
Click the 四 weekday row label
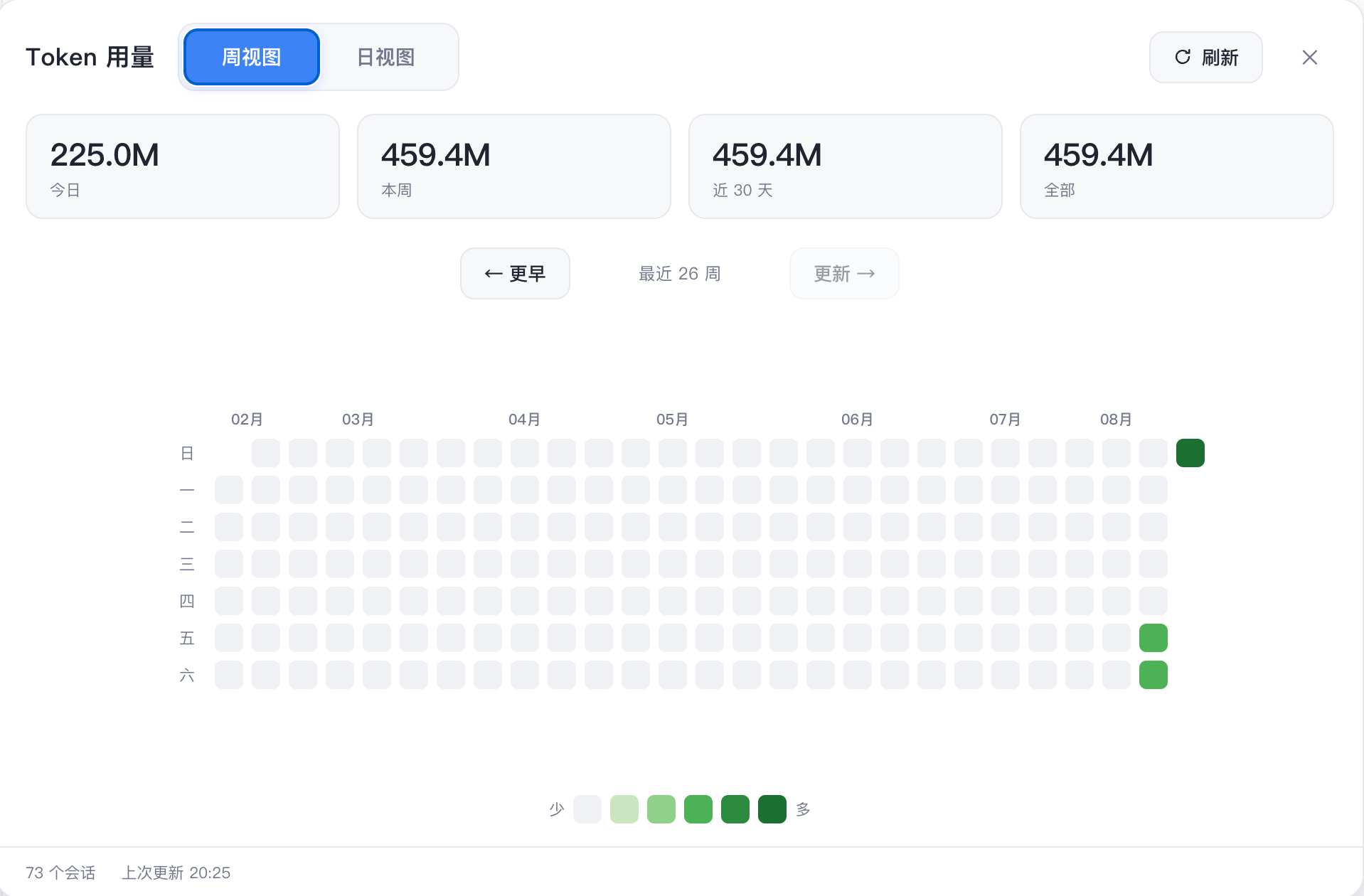187,601
